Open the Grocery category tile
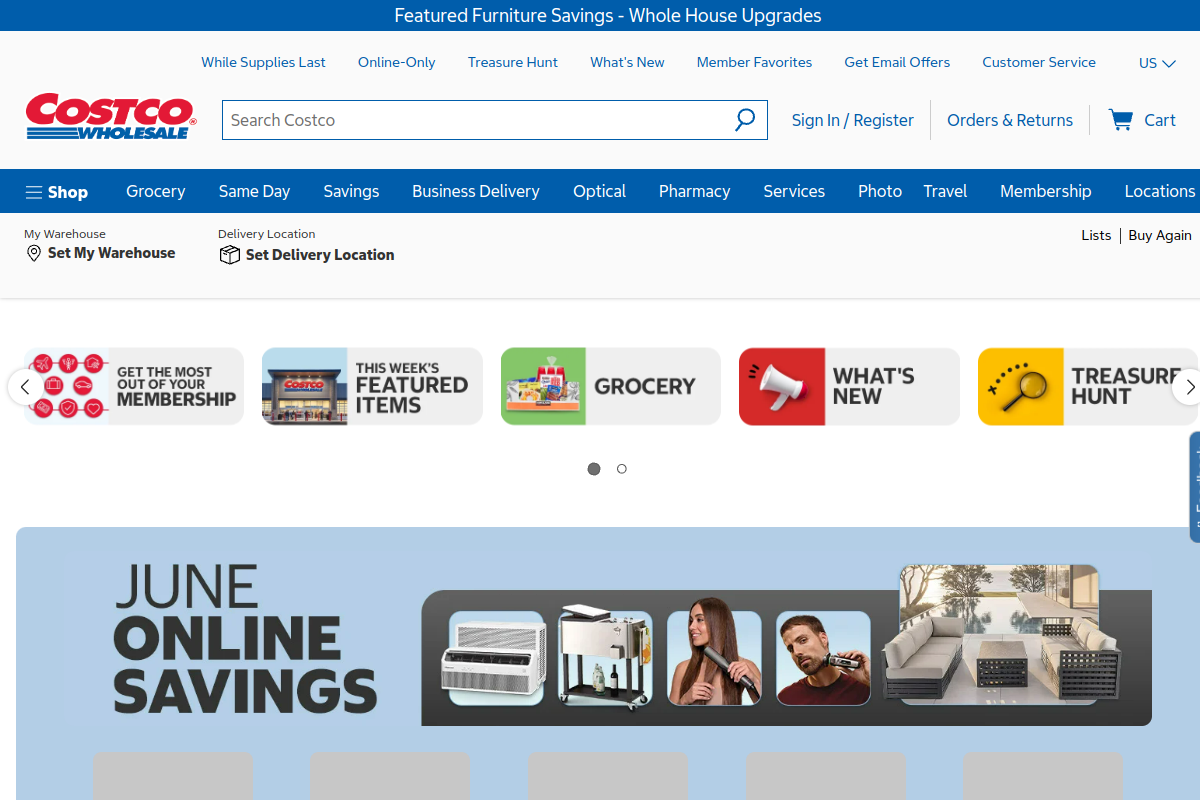1200x800 pixels. pos(611,386)
